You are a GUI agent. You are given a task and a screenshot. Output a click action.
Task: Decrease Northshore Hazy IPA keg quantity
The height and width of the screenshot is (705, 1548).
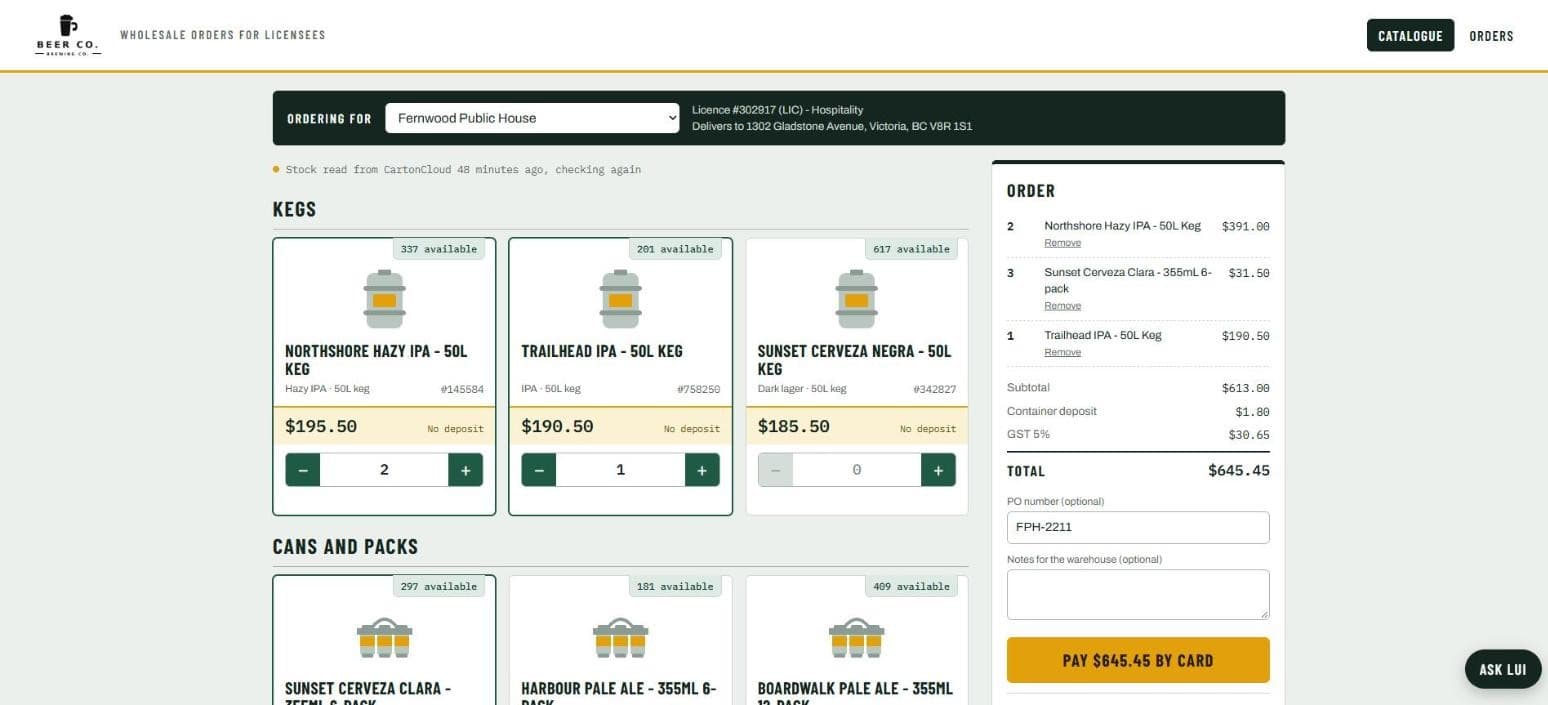pos(303,470)
